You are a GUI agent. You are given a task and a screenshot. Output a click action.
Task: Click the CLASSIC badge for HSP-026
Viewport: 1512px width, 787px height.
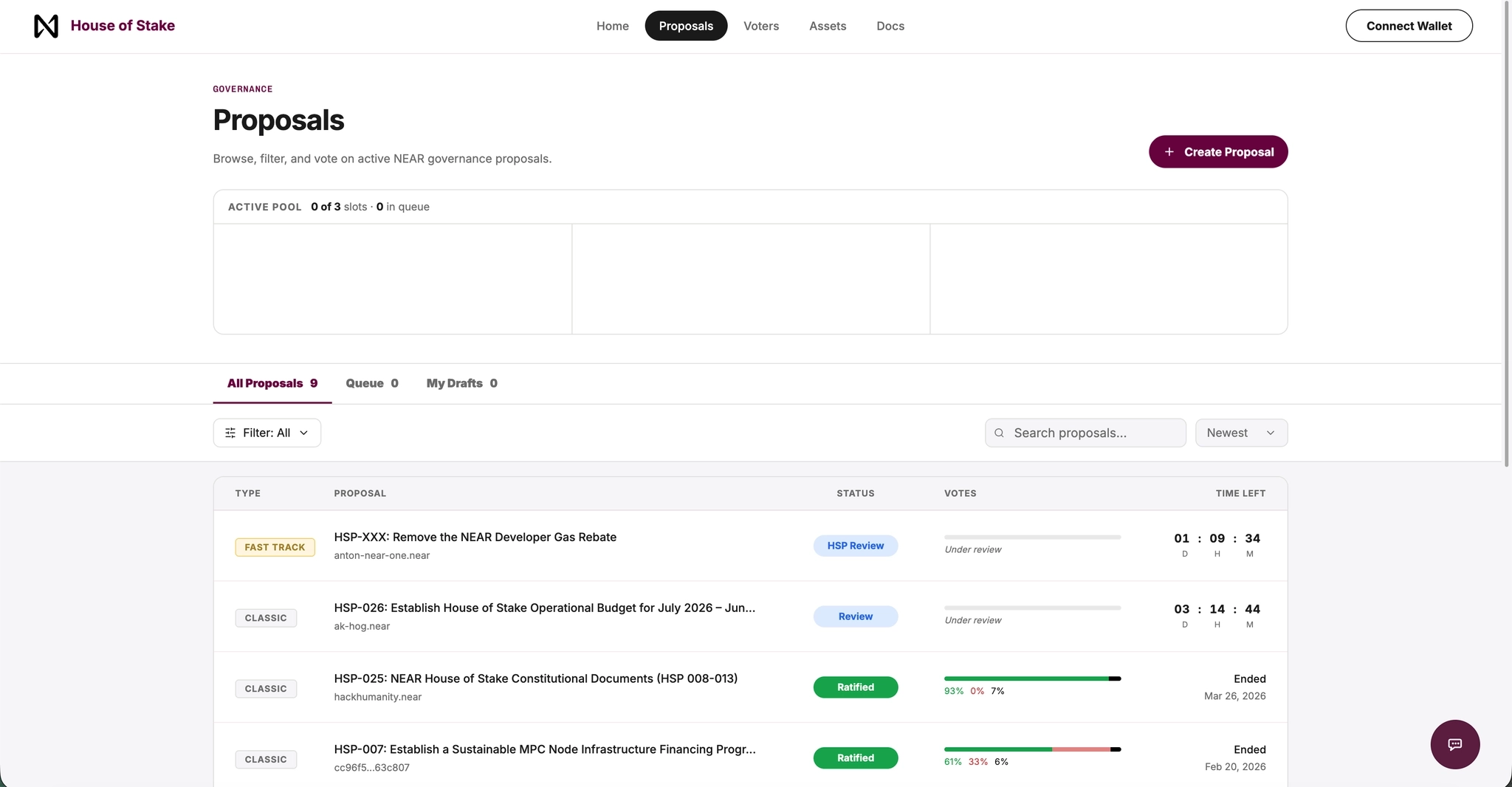(266, 618)
